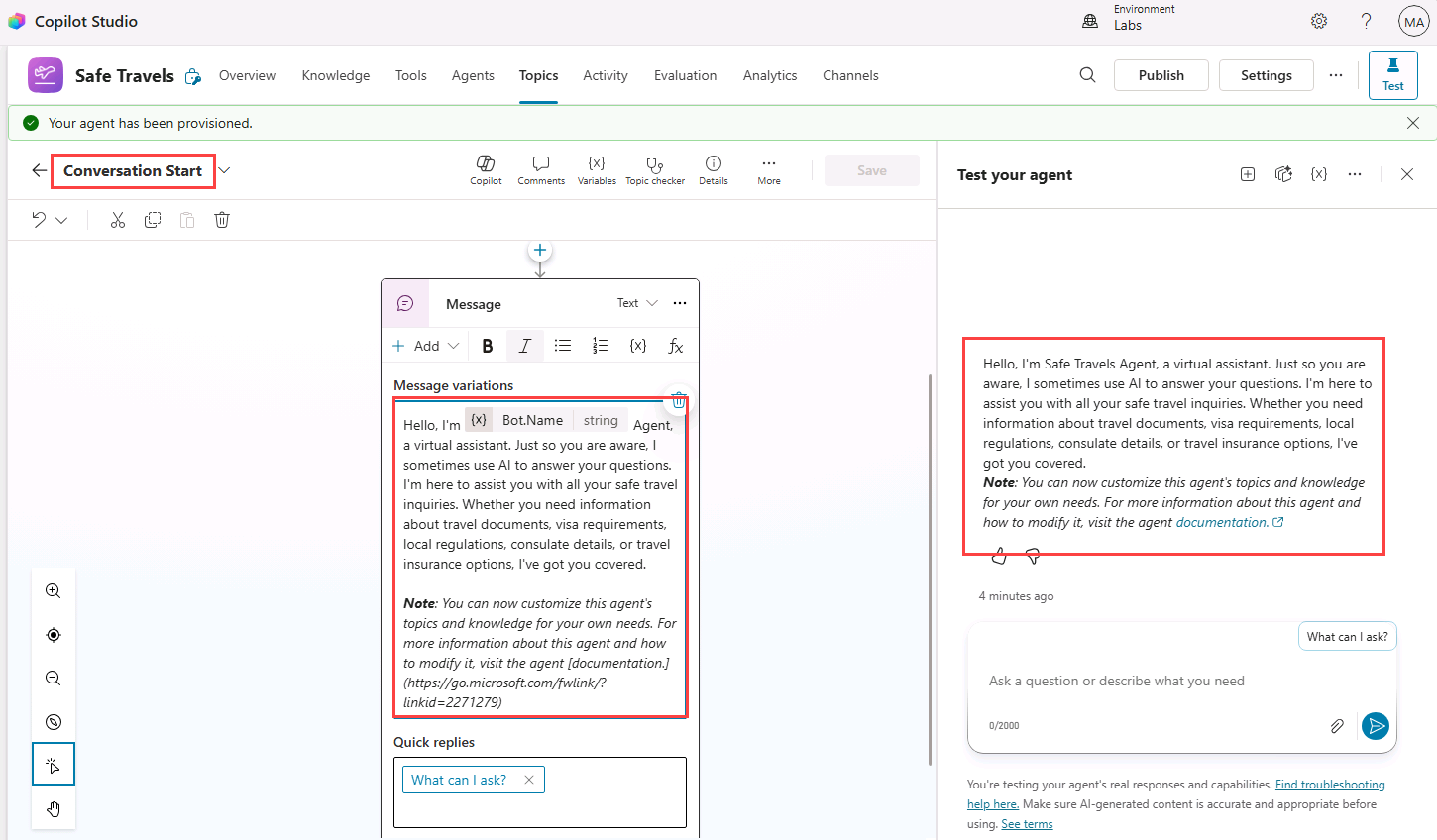Dismiss the agent provisioned notification

coord(1413,123)
